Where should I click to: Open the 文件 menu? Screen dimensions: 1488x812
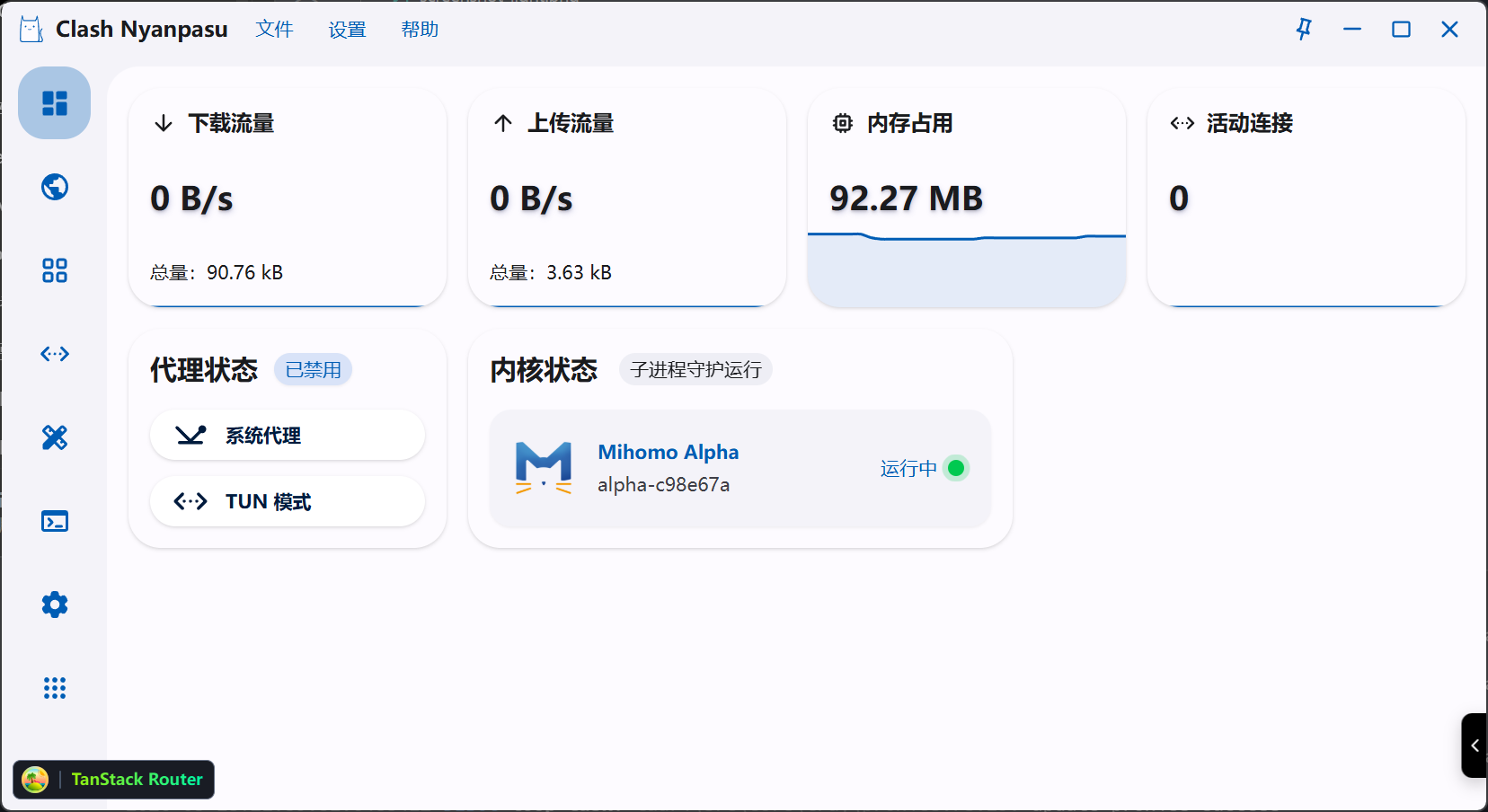(x=275, y=30)
